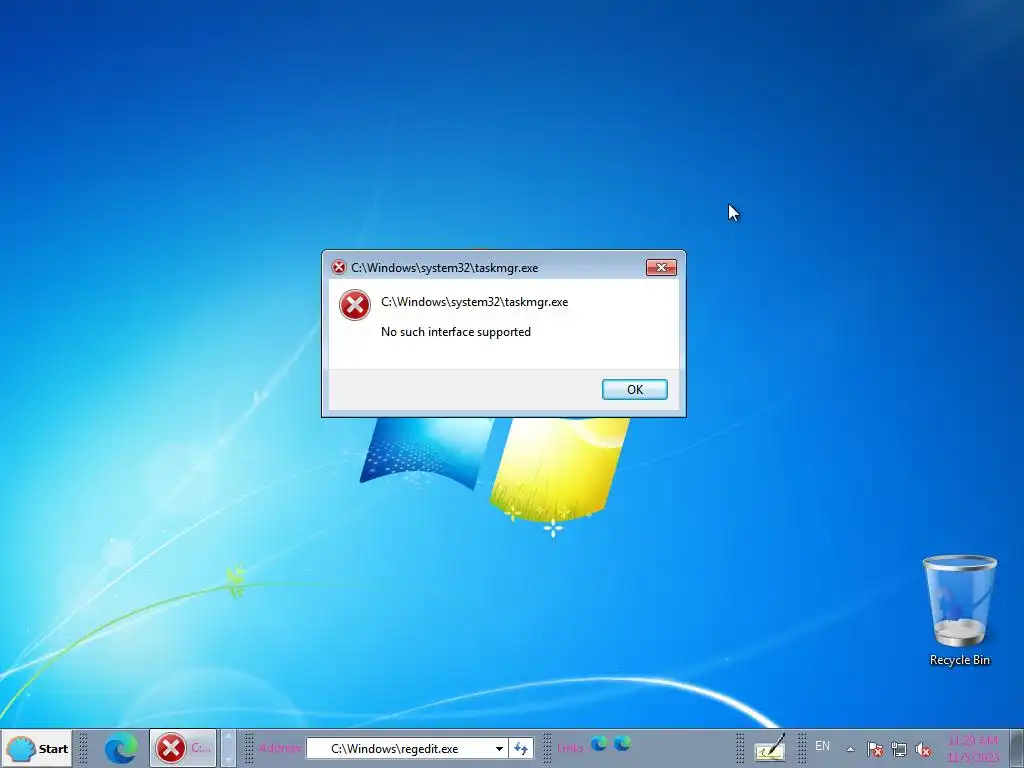The width and height of the screenshot is (1024, 768).
Task: Open the network status tray icon
Action: 899,749
